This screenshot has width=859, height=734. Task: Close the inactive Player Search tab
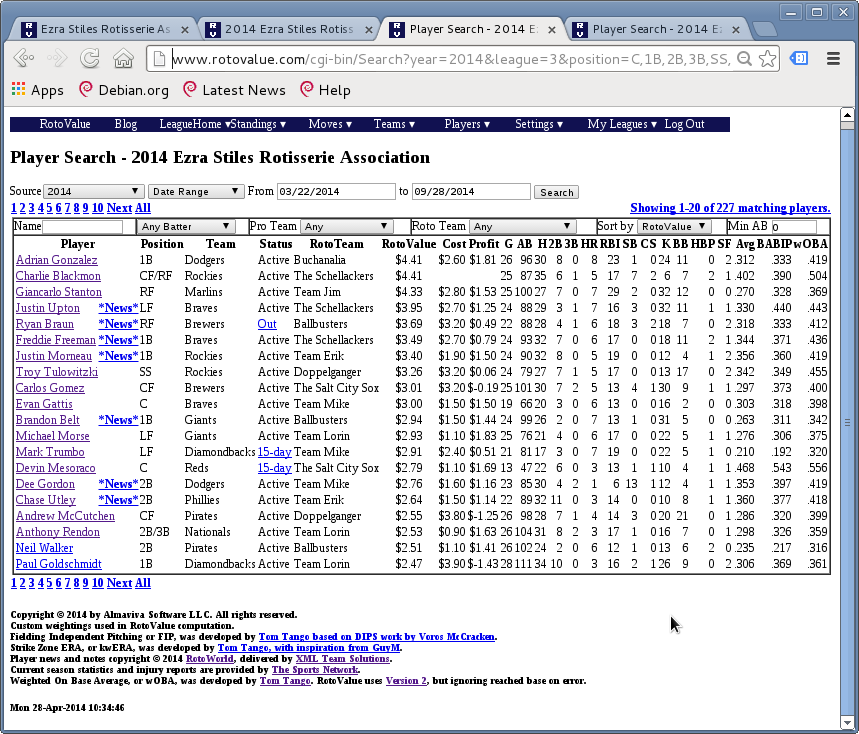(736, 30)
